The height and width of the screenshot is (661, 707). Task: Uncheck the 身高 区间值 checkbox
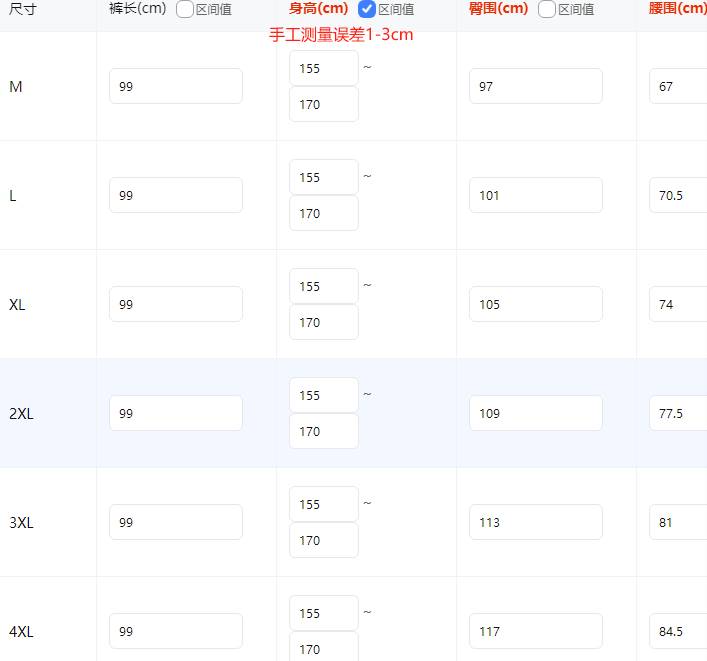point(367,9)
